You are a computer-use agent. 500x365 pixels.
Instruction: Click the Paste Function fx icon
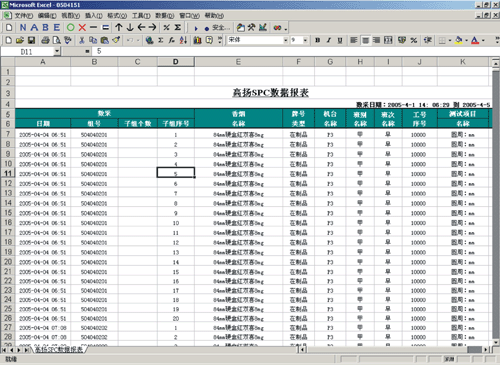172,41
